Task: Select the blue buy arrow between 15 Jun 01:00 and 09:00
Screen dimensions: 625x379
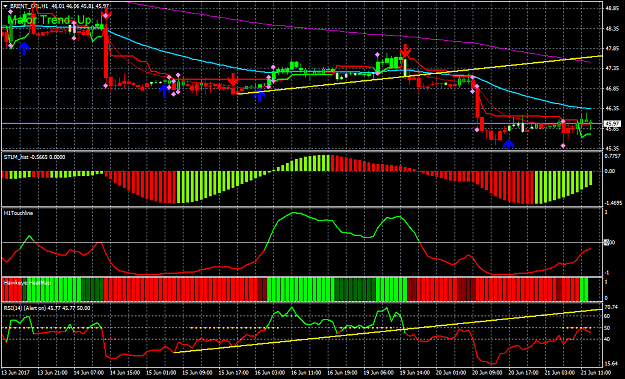Action: (x=164, y=90)
